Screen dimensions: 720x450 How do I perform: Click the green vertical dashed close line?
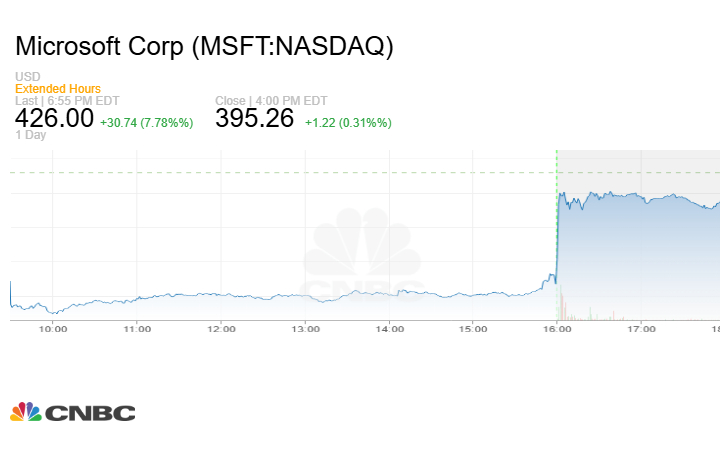coord(556,230)
